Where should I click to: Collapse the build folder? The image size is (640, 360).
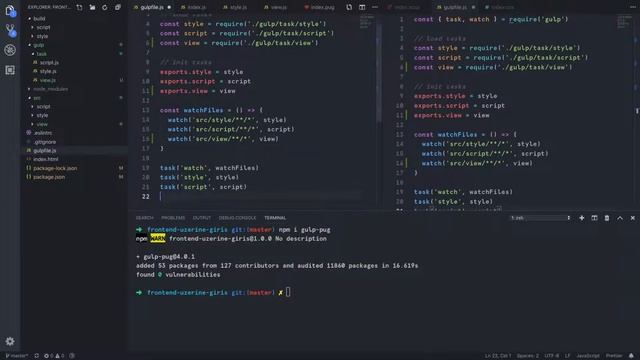pos(39,18)
